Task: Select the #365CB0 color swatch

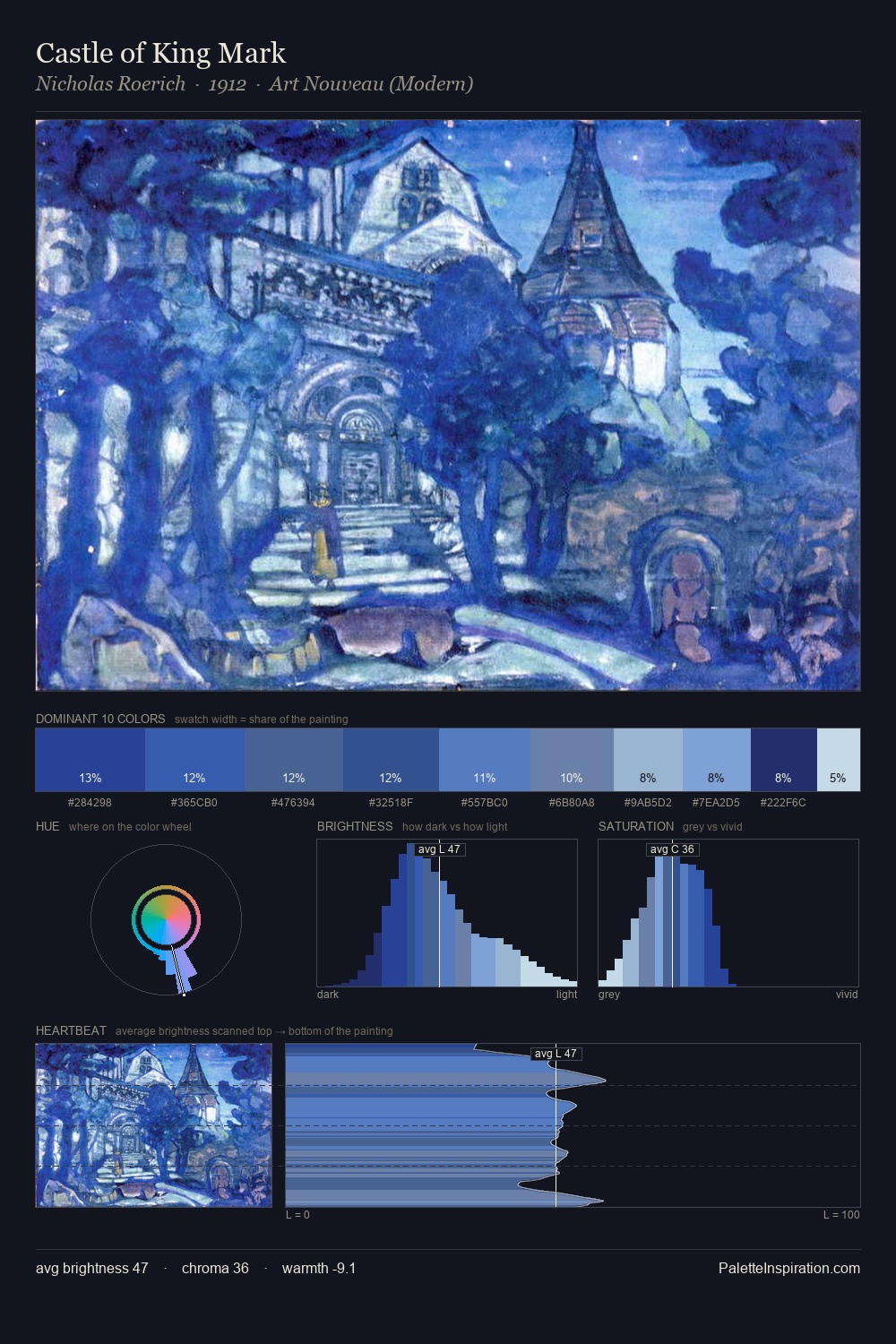Action: (x=194, y=760)
